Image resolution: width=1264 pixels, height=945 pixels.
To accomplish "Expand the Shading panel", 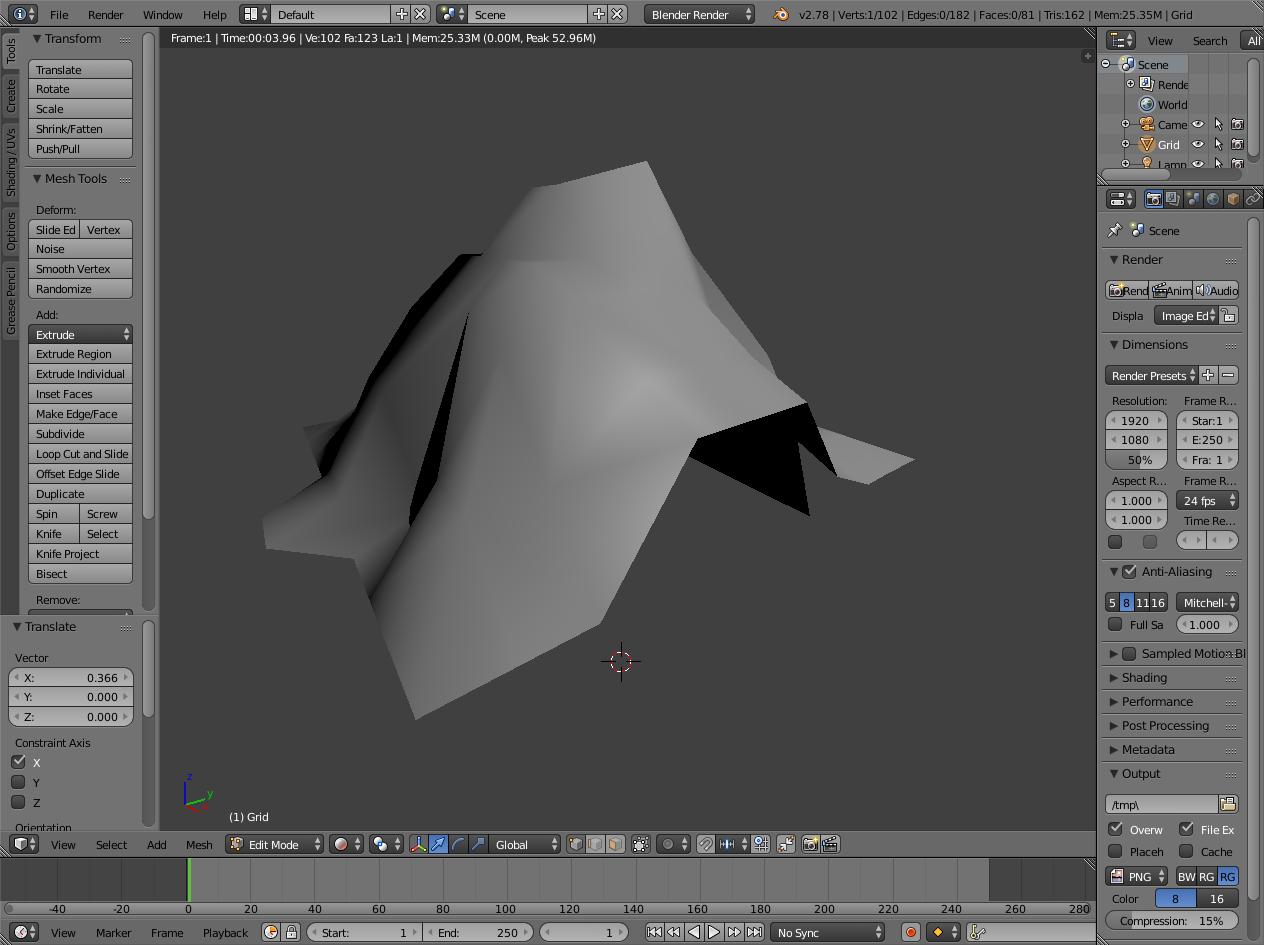I will tap(1143, 678).
